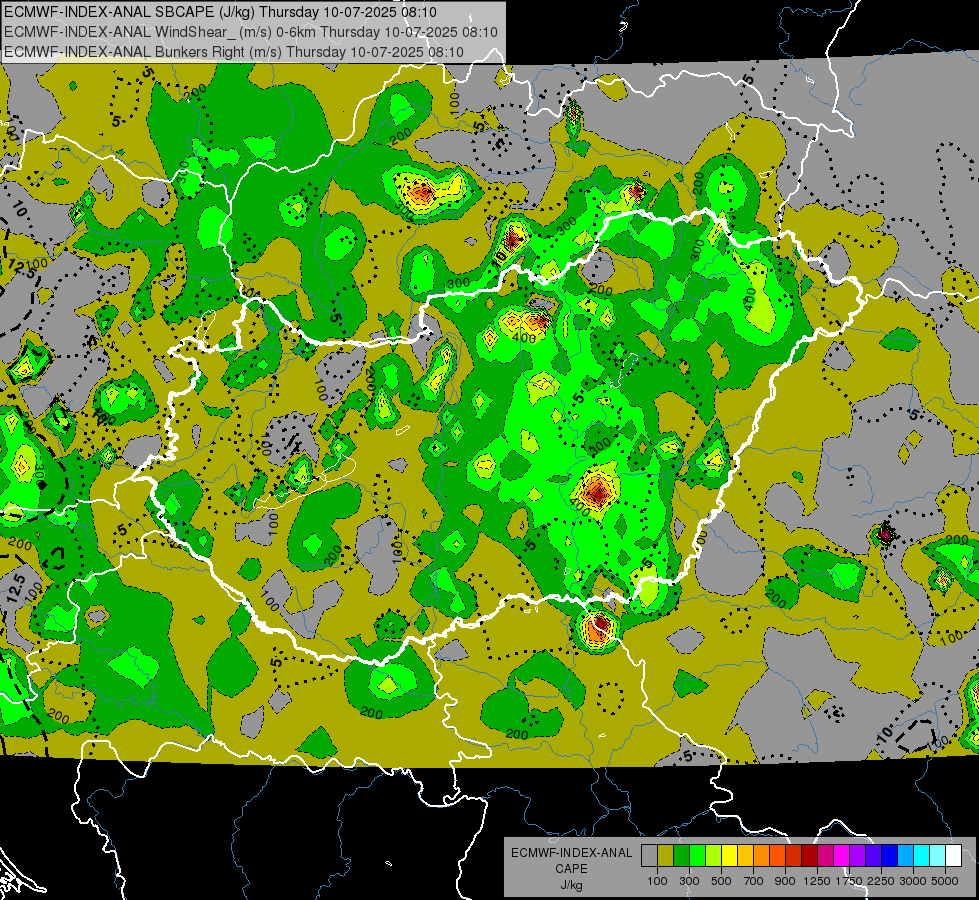This screenshot has height=900, width=979.
Task: Select the bright green legend swatch
Action: click(x=697, y=856)
